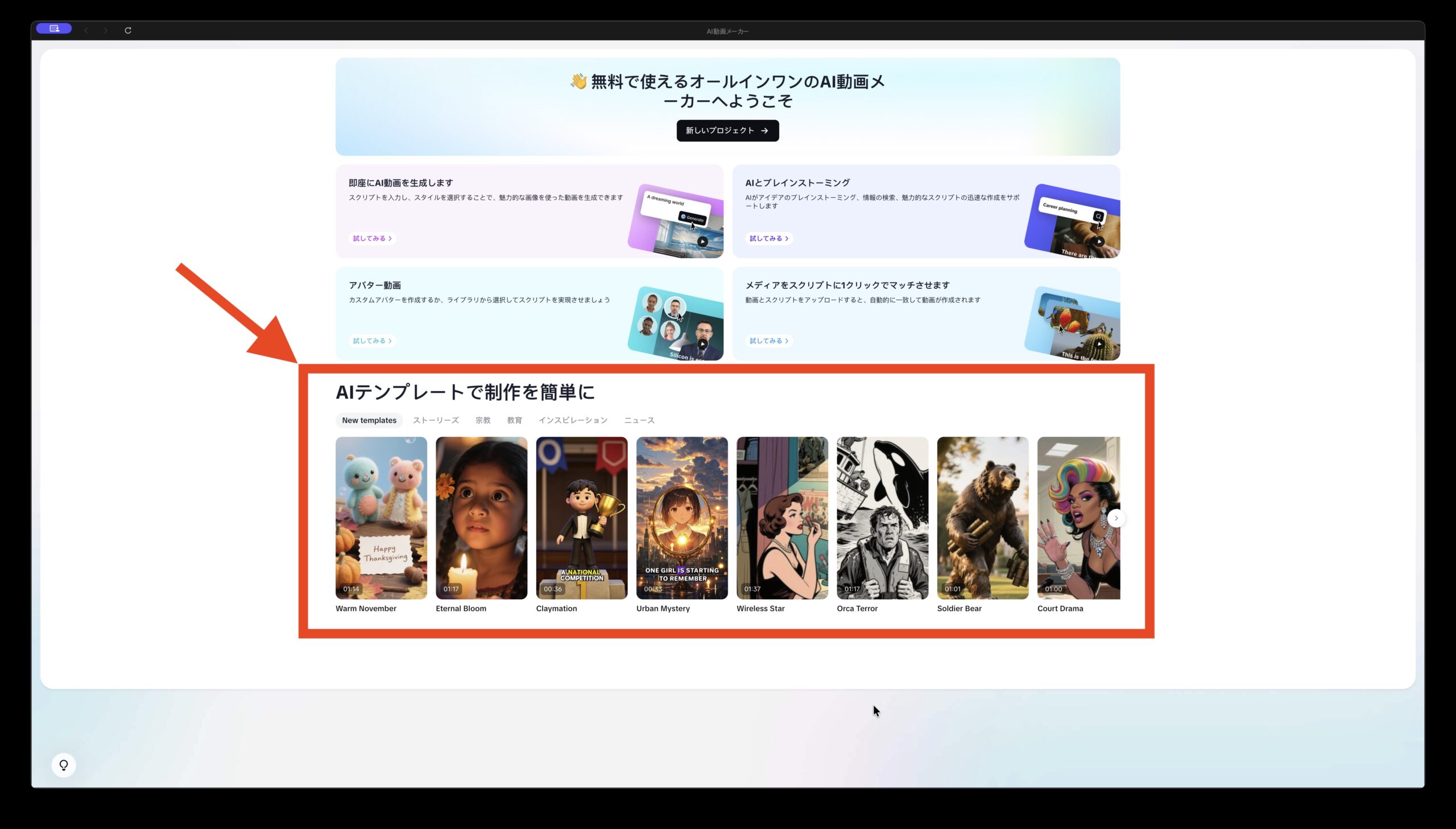
Task: Play the AI brainstorming preview
Action: click(1099, 242)
